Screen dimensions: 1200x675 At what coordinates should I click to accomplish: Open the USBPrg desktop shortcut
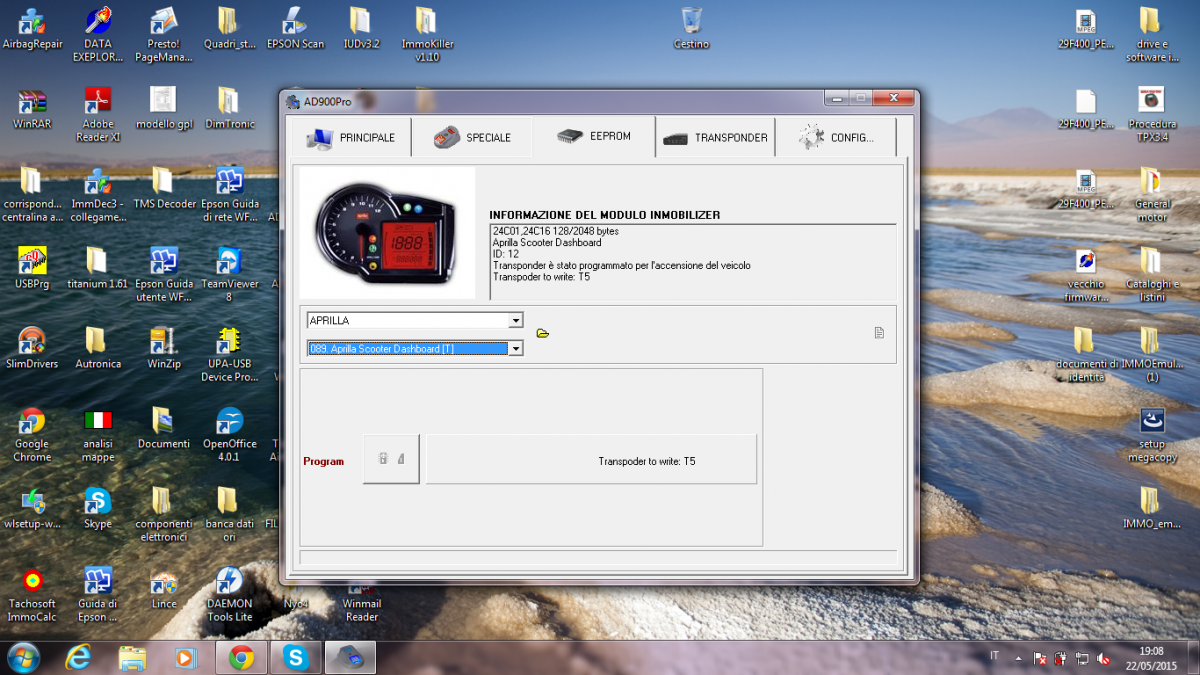coord(32,268)
